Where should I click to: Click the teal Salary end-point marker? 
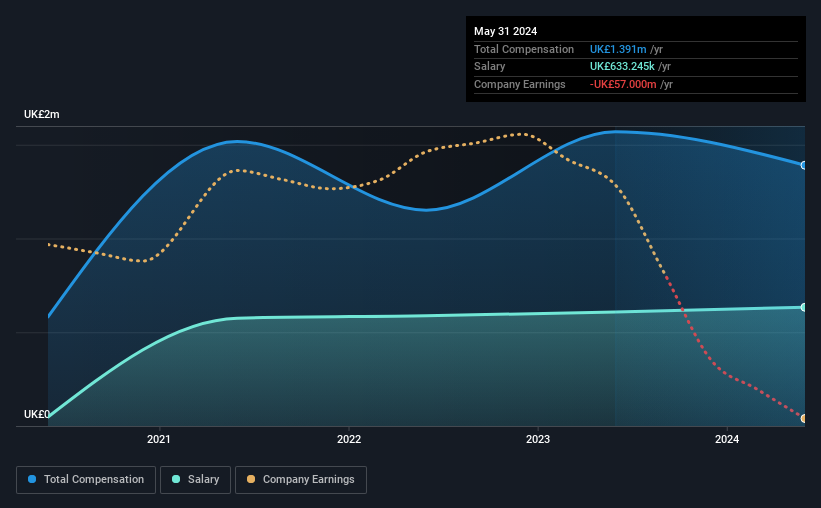[804, 307]
